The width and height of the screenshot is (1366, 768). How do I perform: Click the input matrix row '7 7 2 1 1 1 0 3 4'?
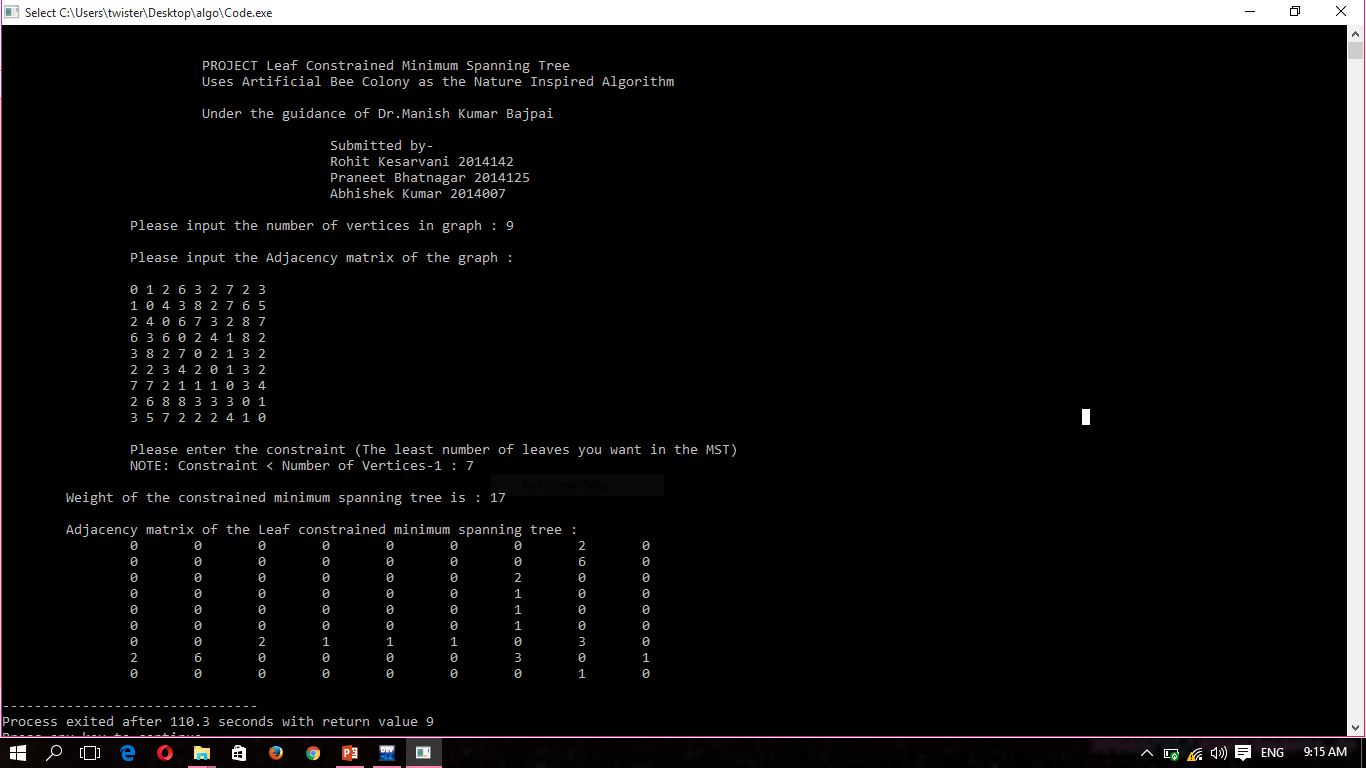[x=198, y=385]
